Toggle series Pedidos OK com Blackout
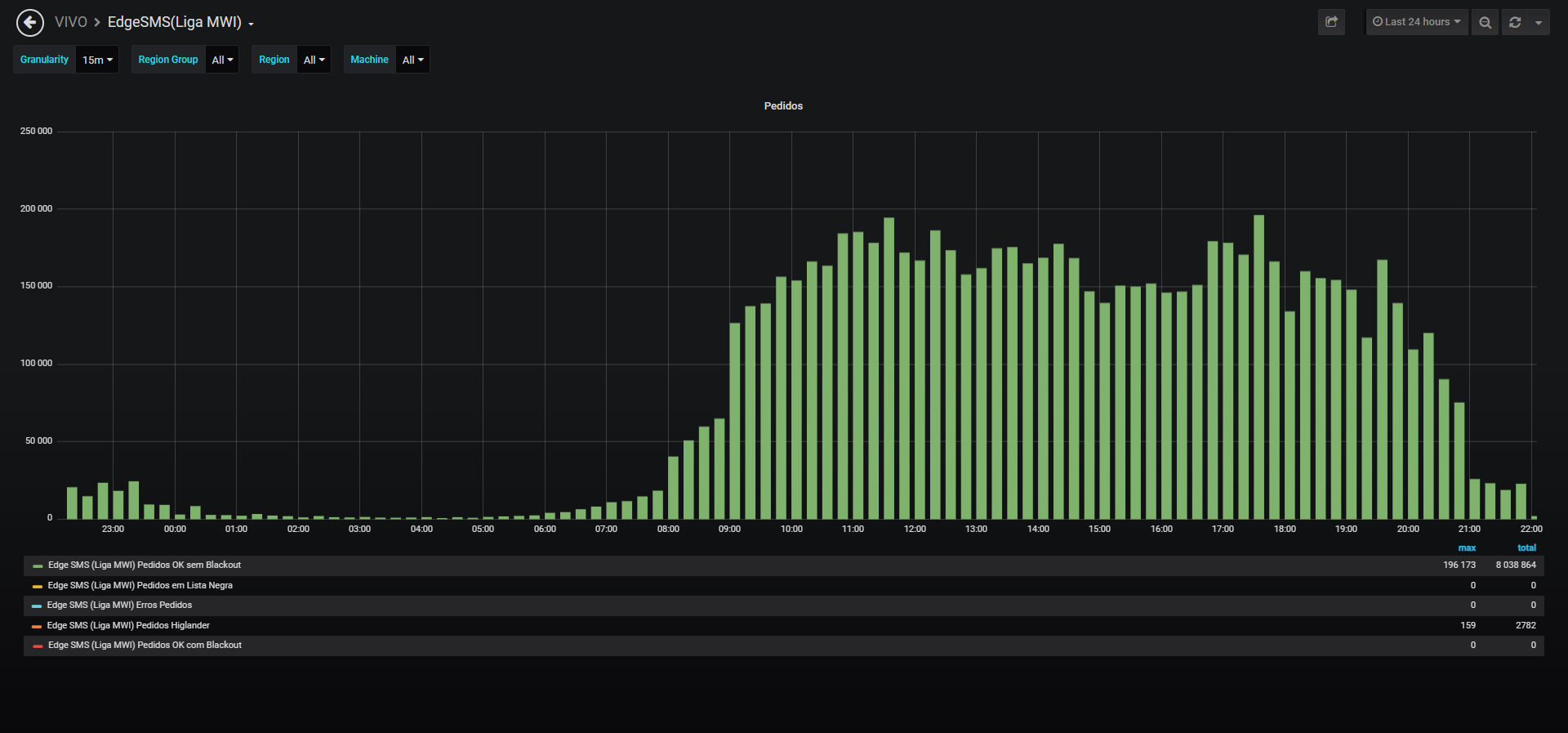The image size is (1568, 733). (145, 646)
